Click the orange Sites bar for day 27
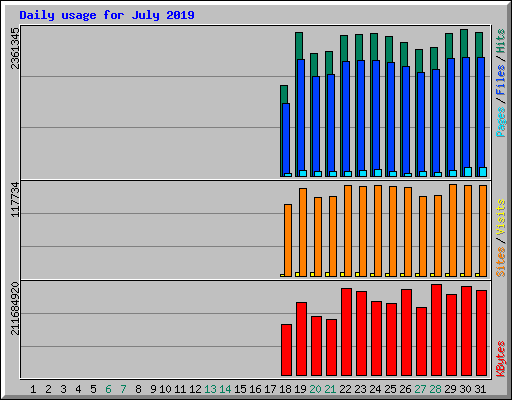 [423, 236]
